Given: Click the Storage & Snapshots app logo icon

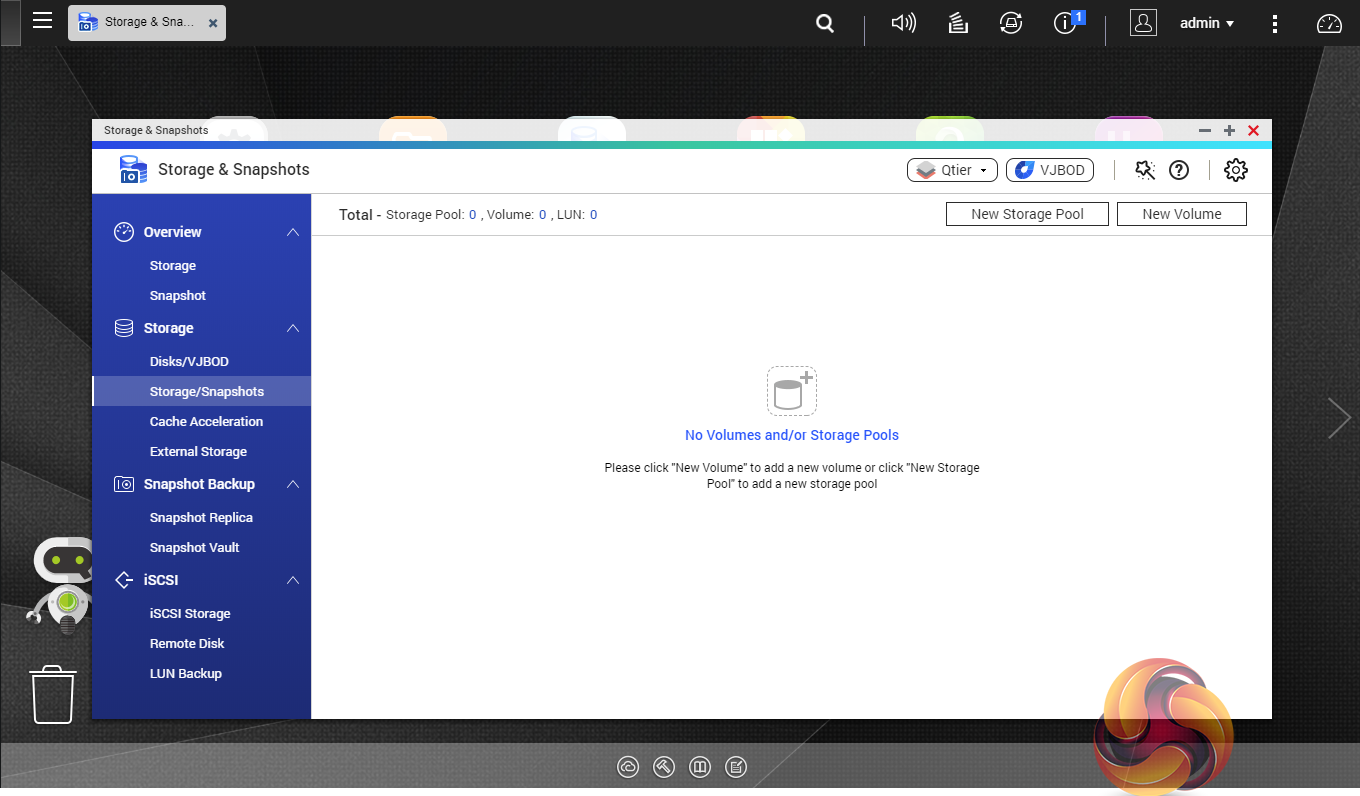Looking at the screenshot, I should [x=133, y=170].
